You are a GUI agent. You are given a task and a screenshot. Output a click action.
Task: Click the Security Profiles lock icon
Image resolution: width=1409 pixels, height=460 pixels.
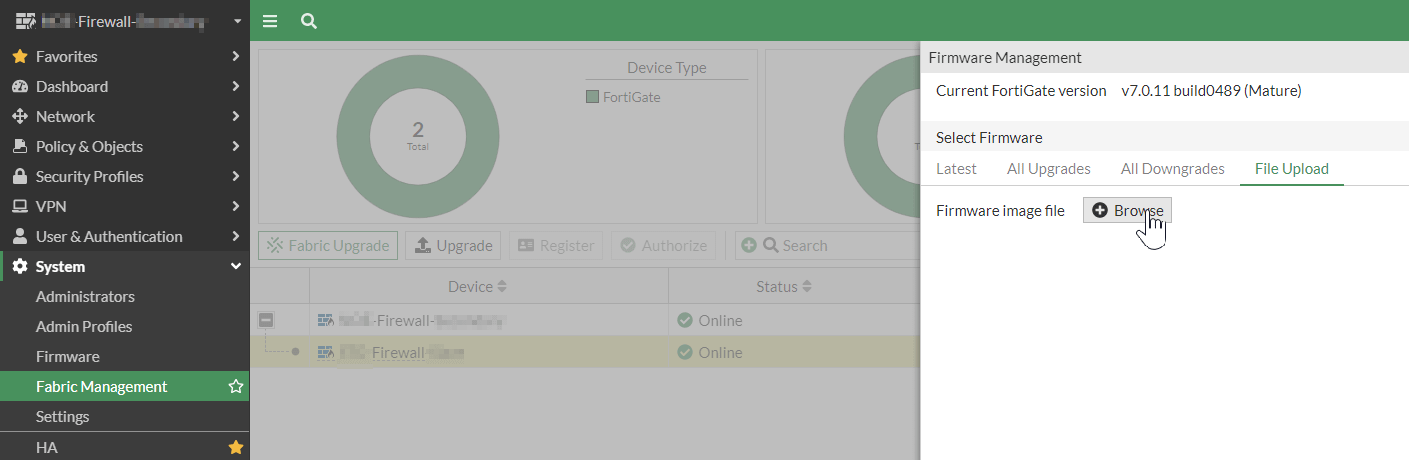coord(20,176)
